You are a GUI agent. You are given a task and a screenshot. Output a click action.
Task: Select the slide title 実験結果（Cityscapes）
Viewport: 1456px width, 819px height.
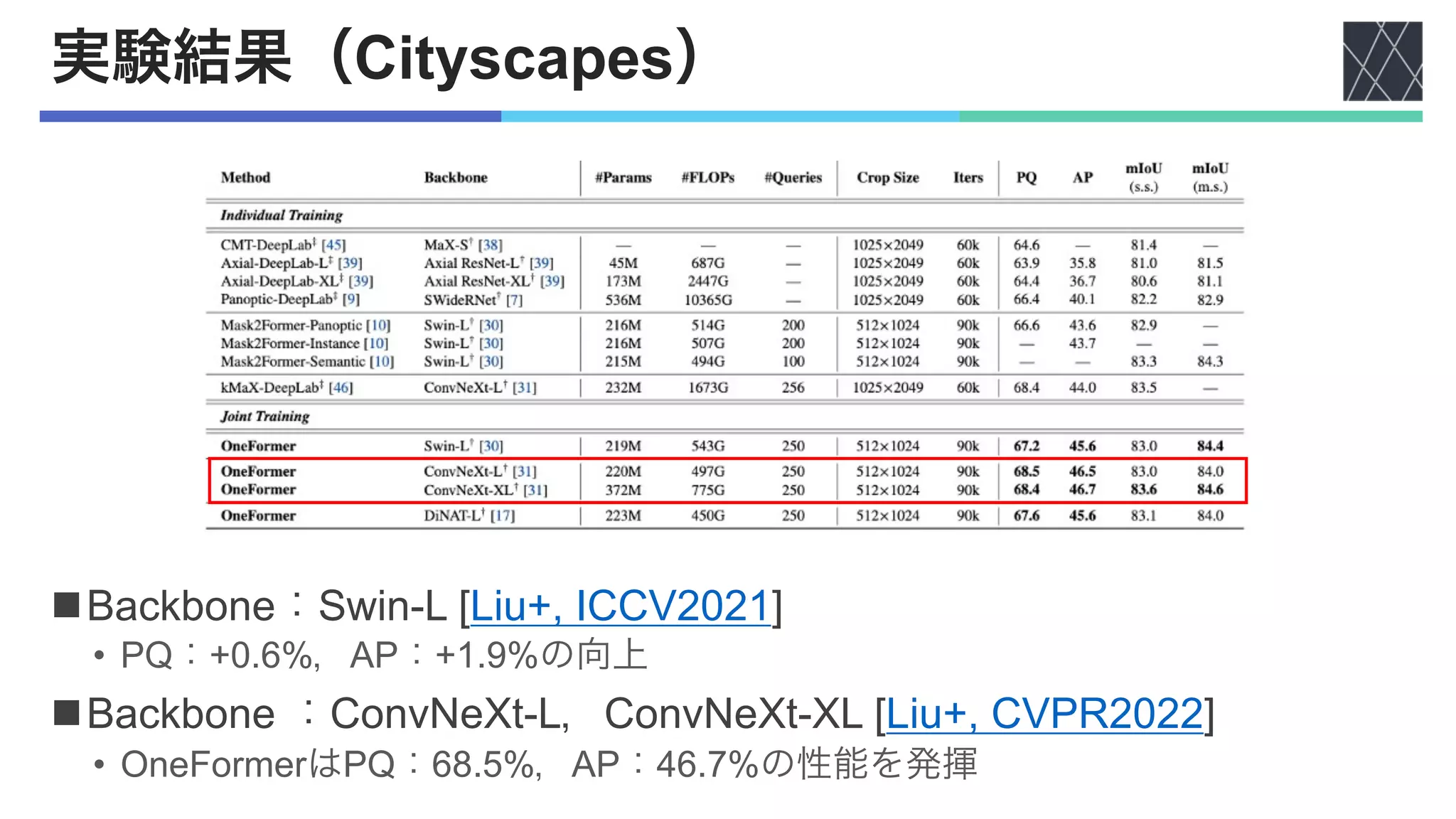[x=378, y=58]
